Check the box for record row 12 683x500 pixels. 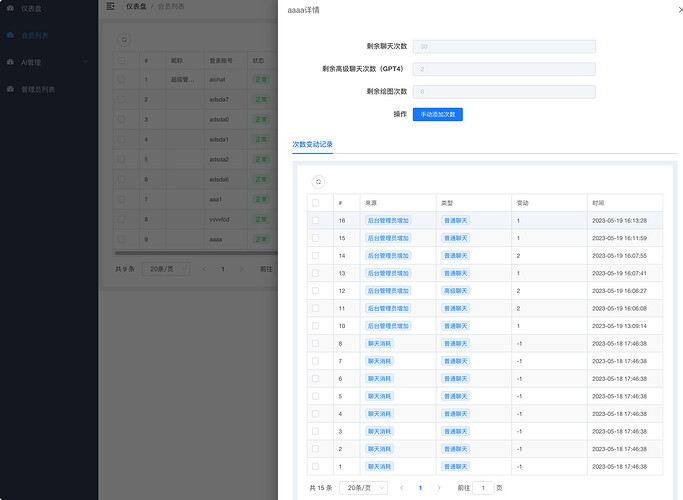coord(315,291)
